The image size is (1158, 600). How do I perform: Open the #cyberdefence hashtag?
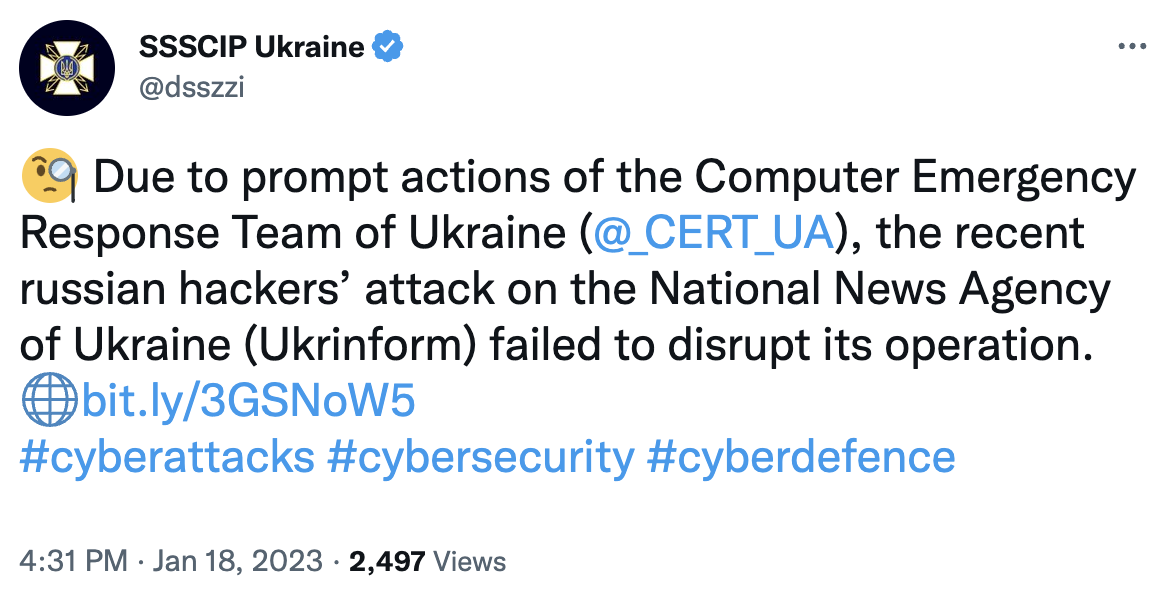(x=801, y=457)
